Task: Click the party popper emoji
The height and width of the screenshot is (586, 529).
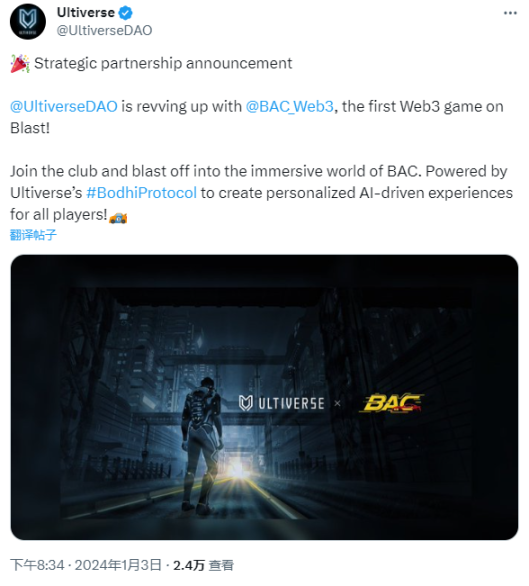Action: click(20, 63)
